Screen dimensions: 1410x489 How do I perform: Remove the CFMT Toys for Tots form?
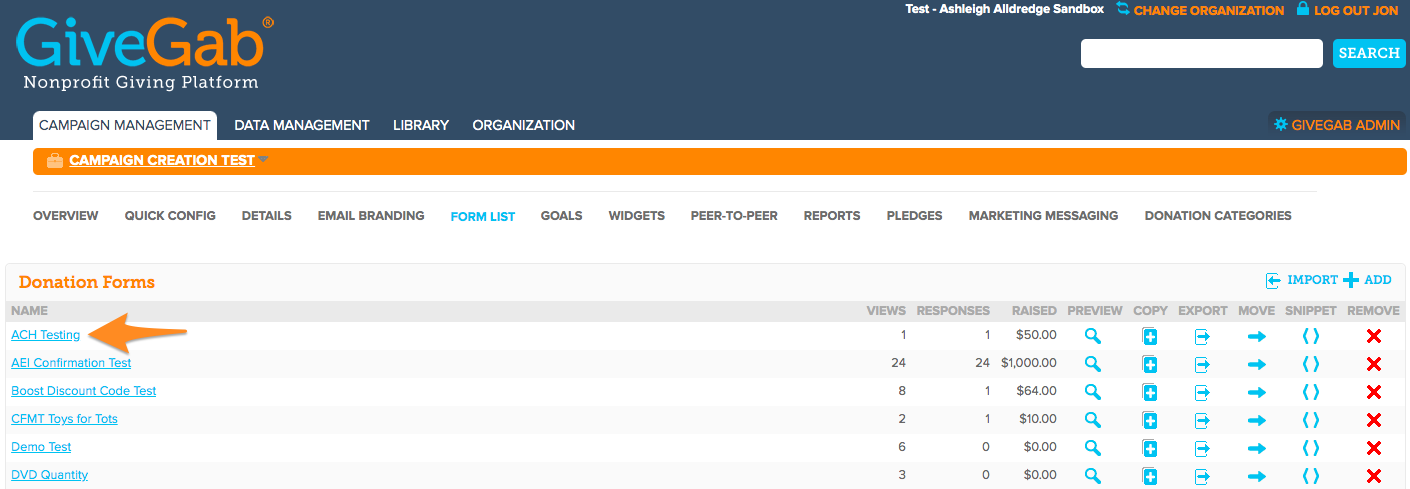tap(1373, 421)
